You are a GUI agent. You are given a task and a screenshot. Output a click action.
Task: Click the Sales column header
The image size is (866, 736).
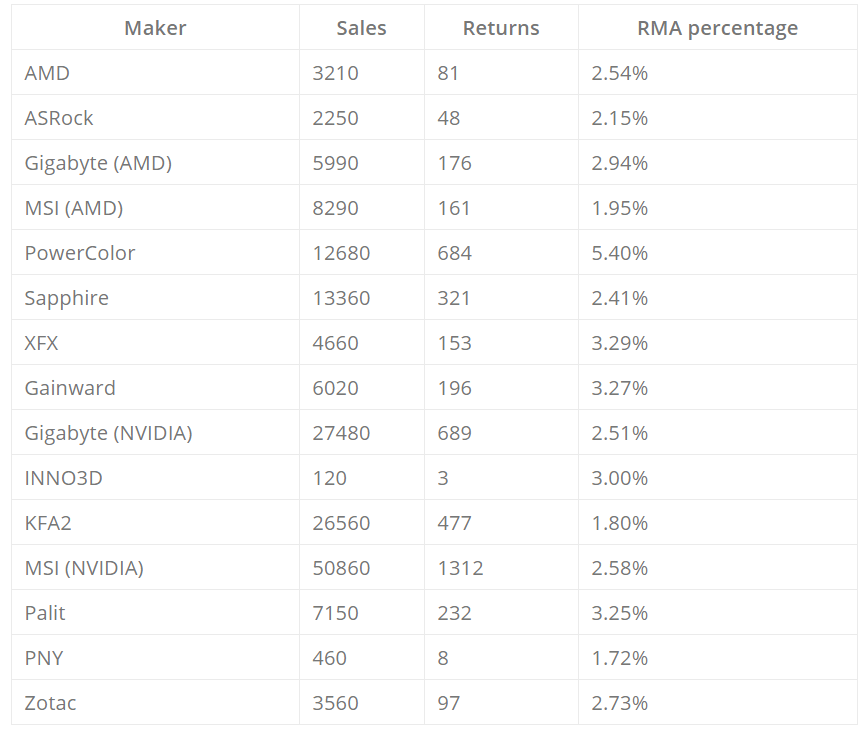361,28
